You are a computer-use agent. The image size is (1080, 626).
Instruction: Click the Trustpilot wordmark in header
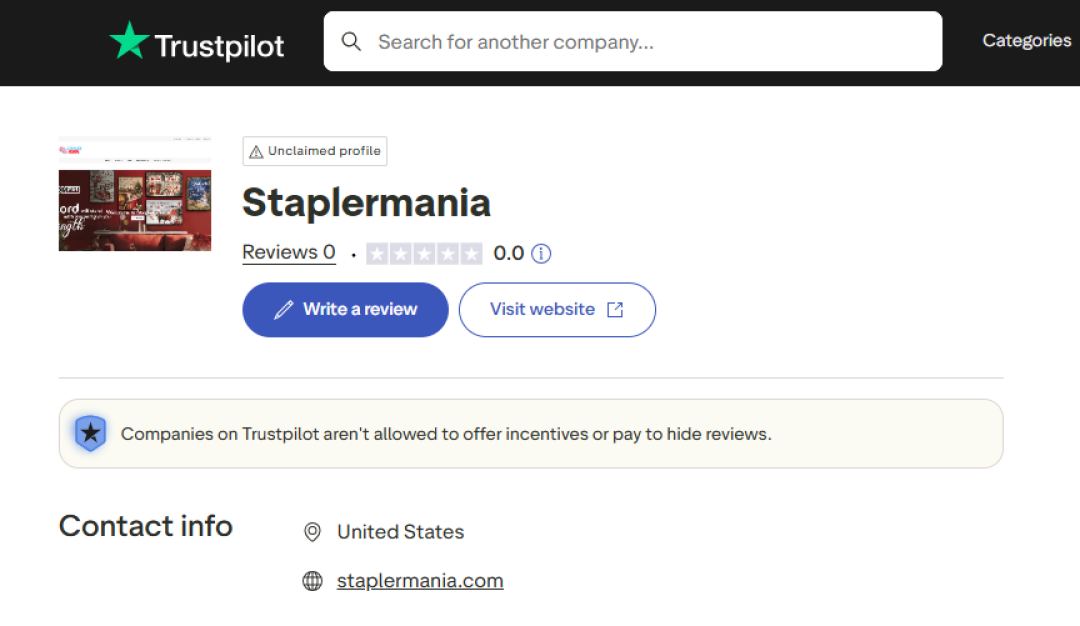coord(219,45)
